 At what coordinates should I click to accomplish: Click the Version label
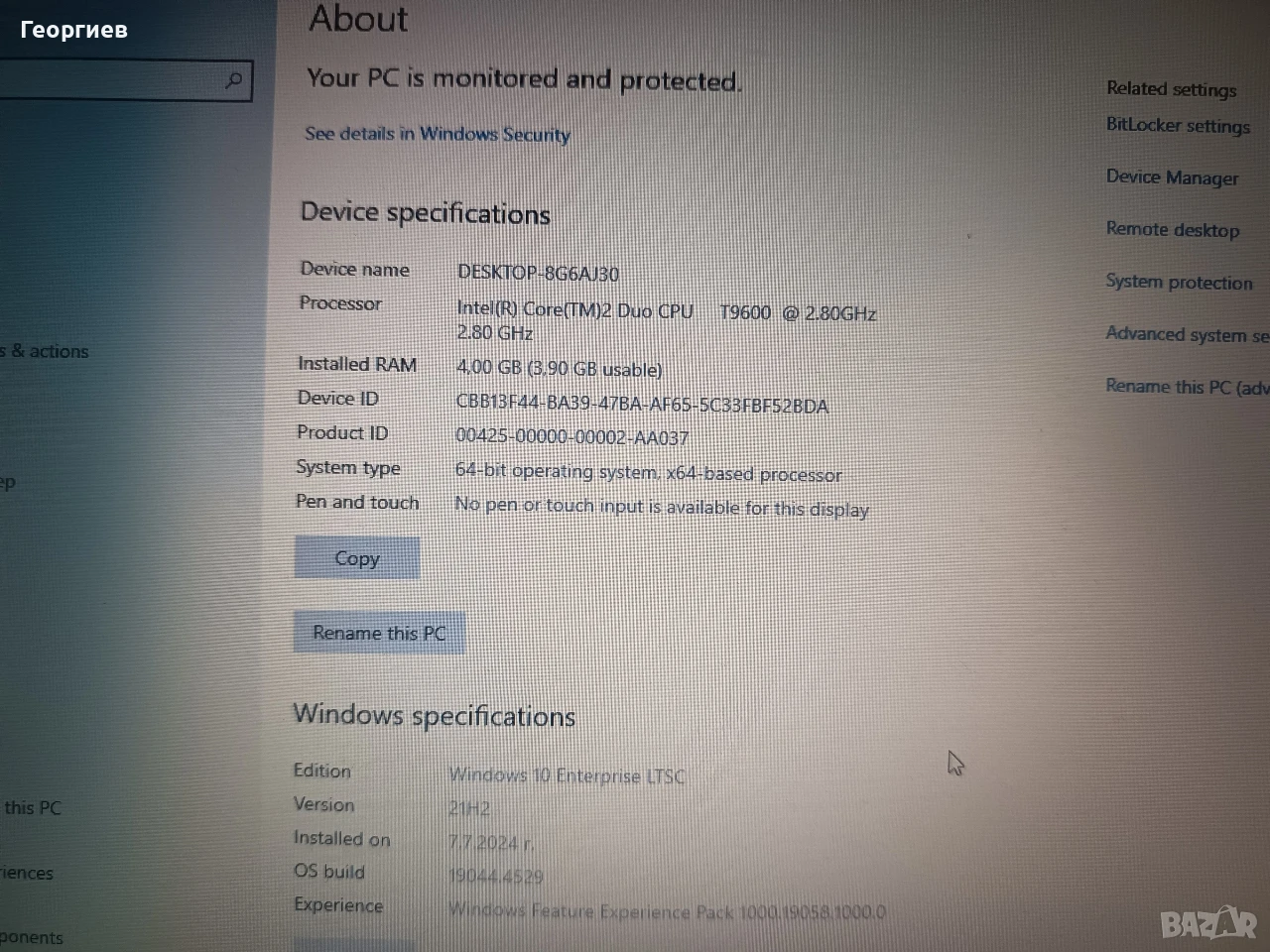point(323,804)
